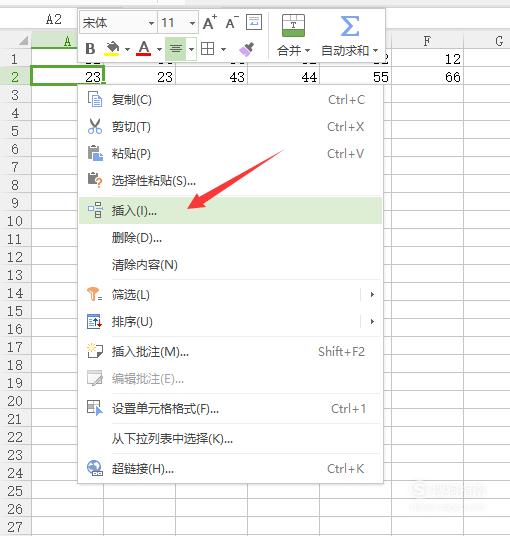The image size is (510, 536).
Task: Click the A2 name box
Action: 54,19
